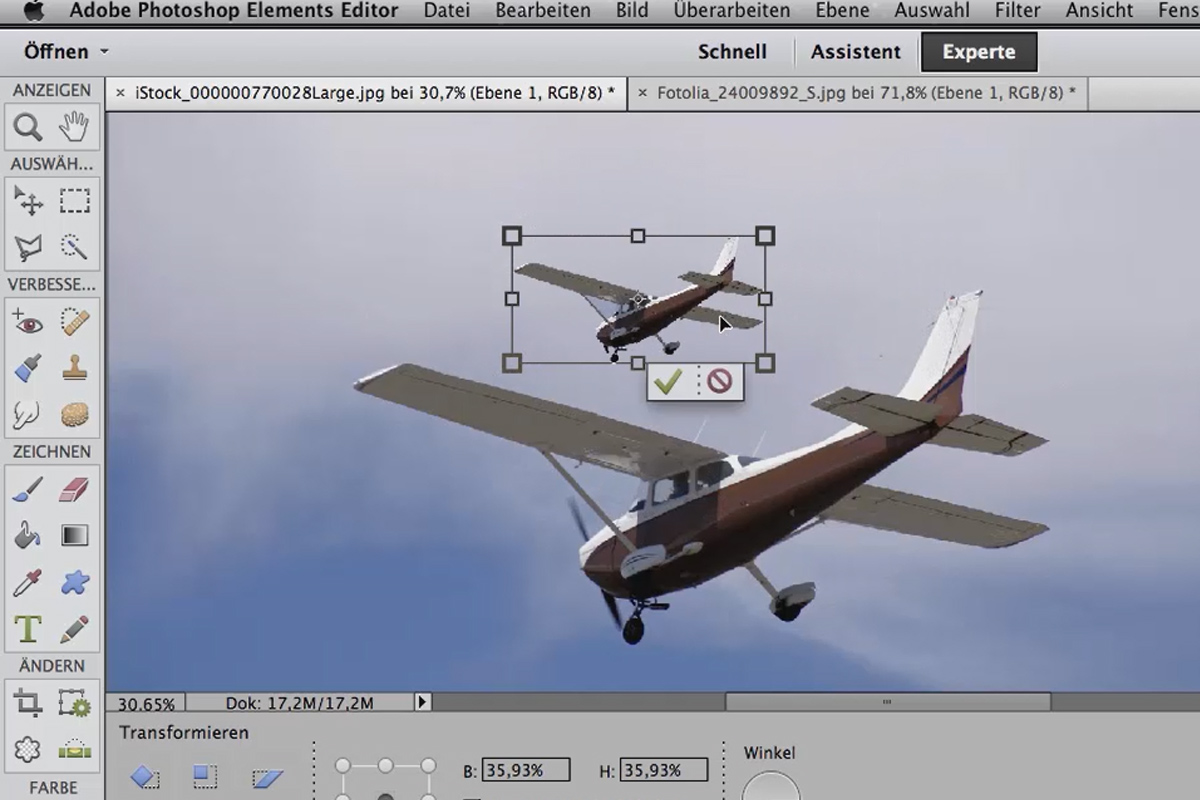Select the Quick Selection wand tool

pyautogui.click(x=75, y=247)
